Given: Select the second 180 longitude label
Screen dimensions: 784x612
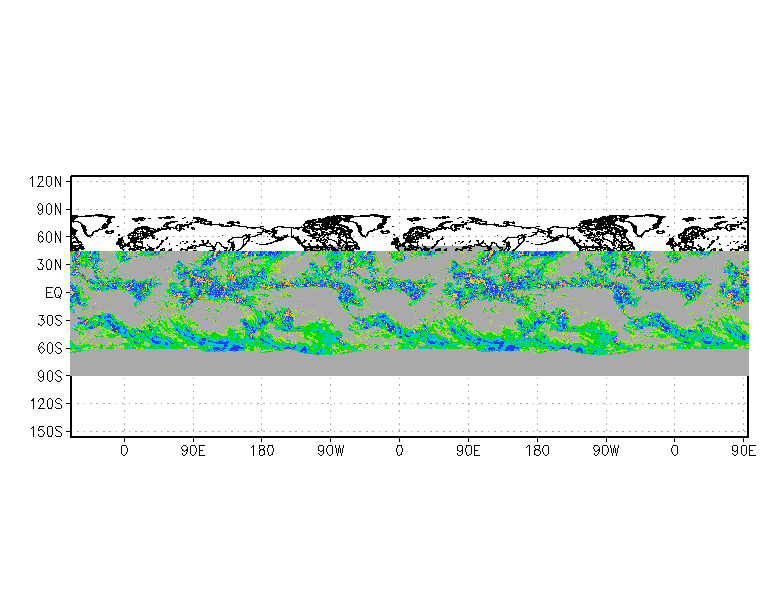Looking at the screenshot, I should pyautogui.click(x=537, y=451).
